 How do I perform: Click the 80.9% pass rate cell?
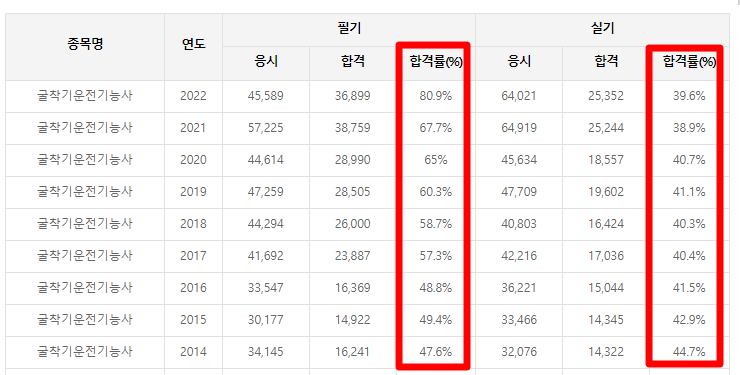(x=436, y=96)
